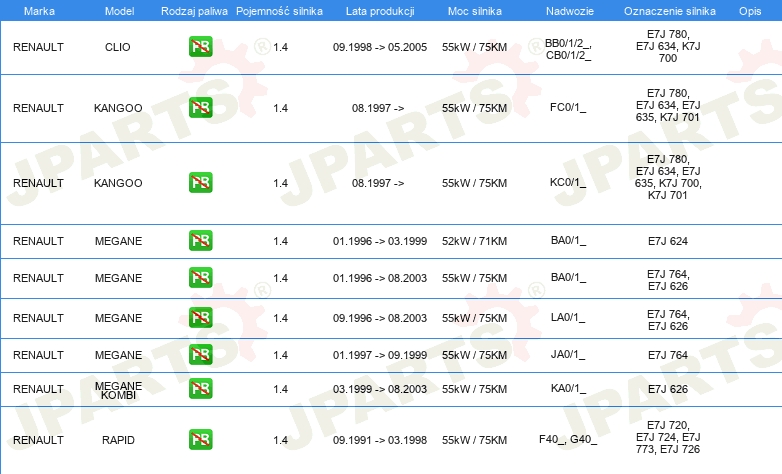Click the Pojemność silnika column header

click(x=279, y=11)
